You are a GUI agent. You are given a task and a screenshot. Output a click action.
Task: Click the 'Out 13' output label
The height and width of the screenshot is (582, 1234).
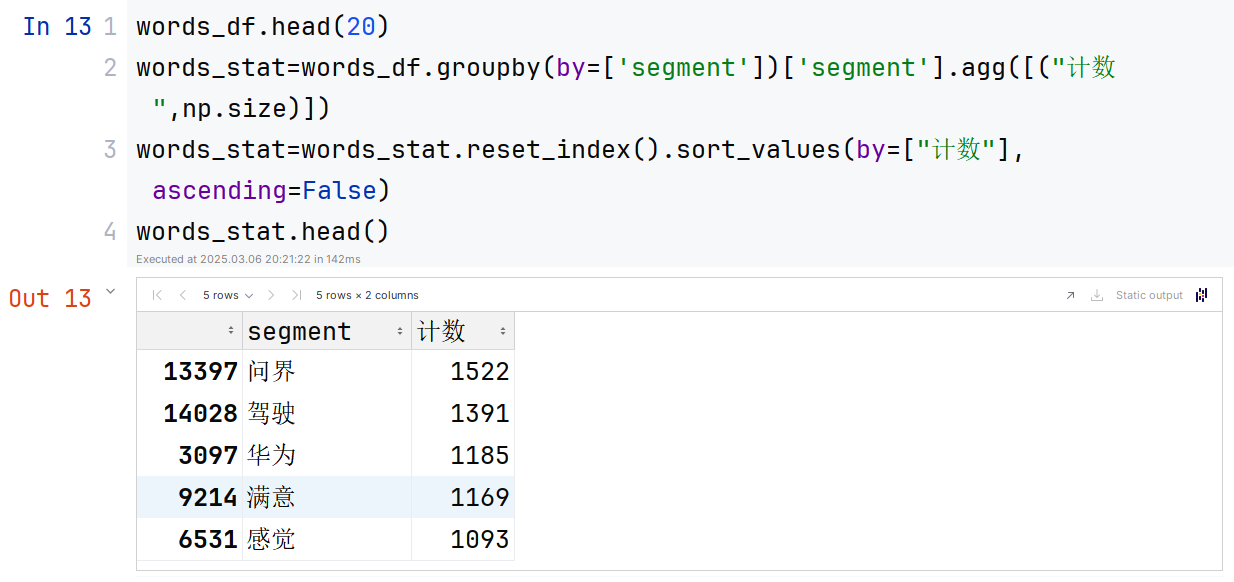click(x=50, y=298)
